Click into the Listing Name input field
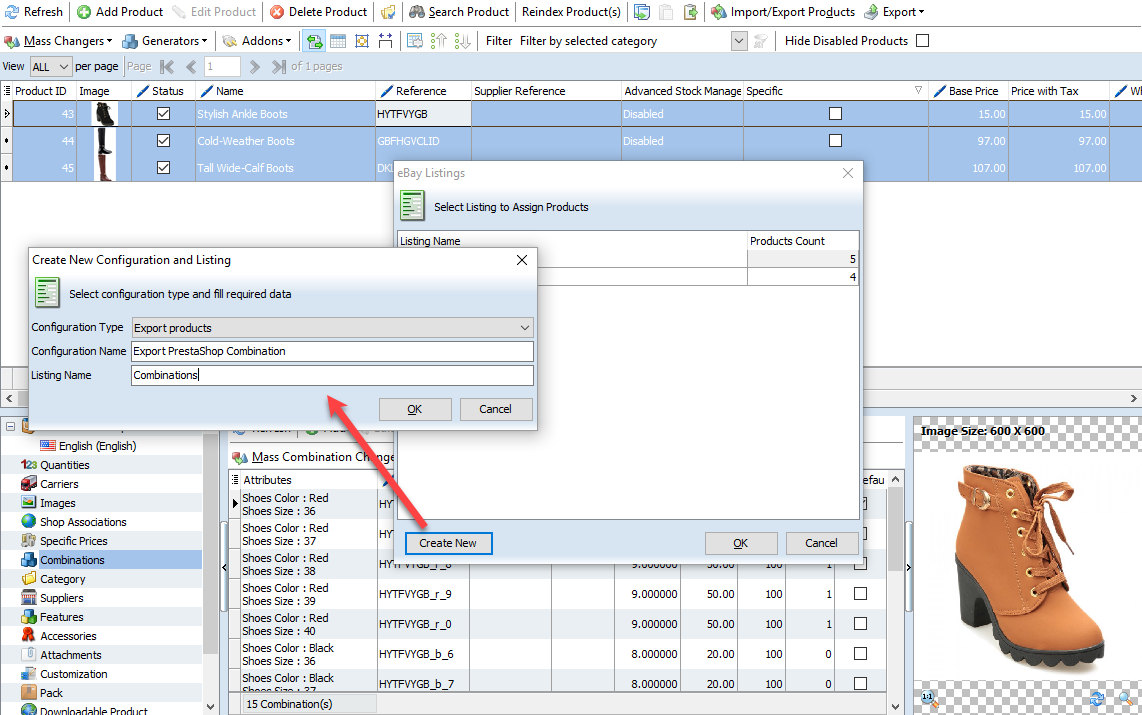This screenshot has width=1142, height=715. coord(332,375)
